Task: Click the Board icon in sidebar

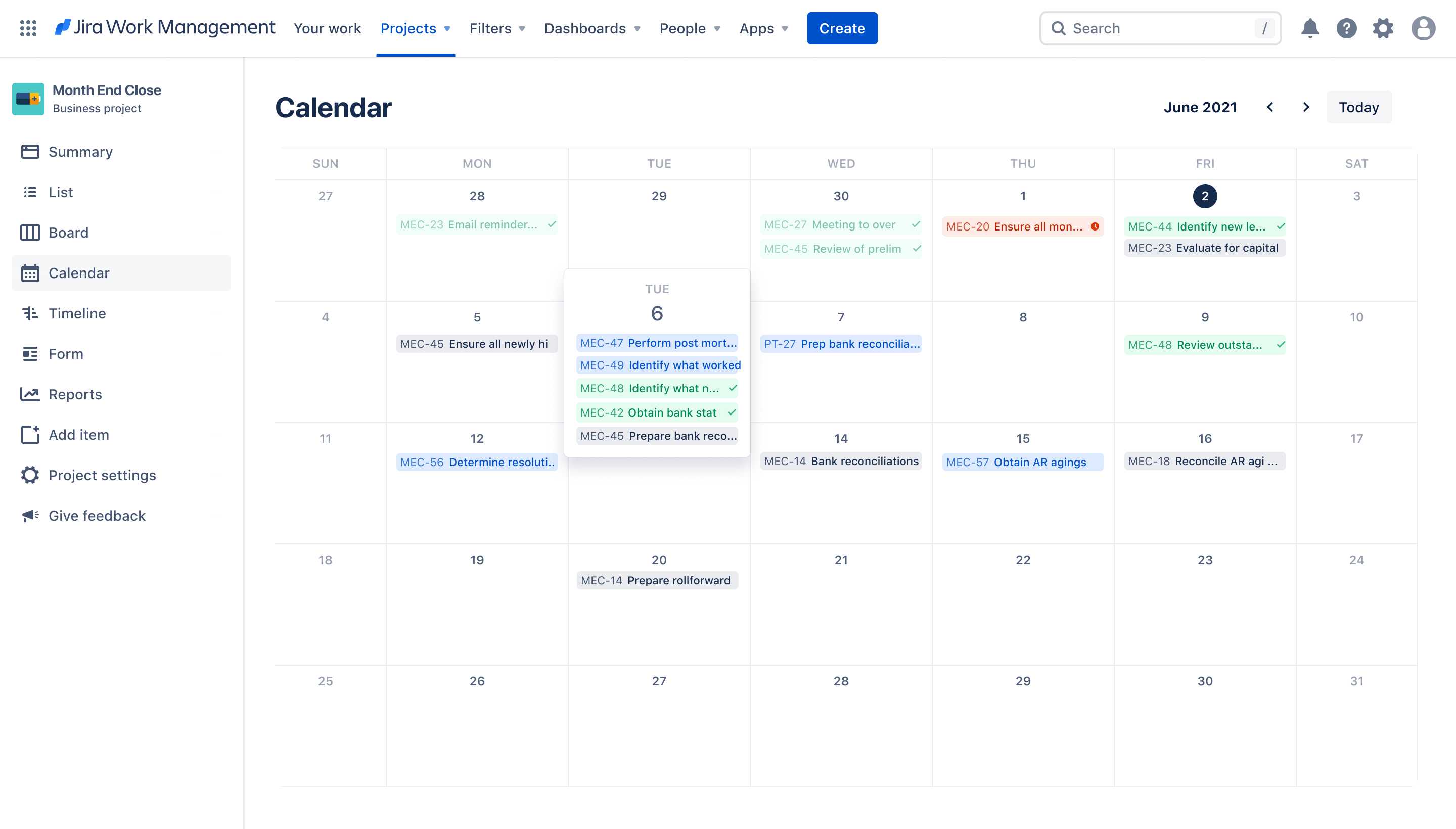Action: coord(30,232)
